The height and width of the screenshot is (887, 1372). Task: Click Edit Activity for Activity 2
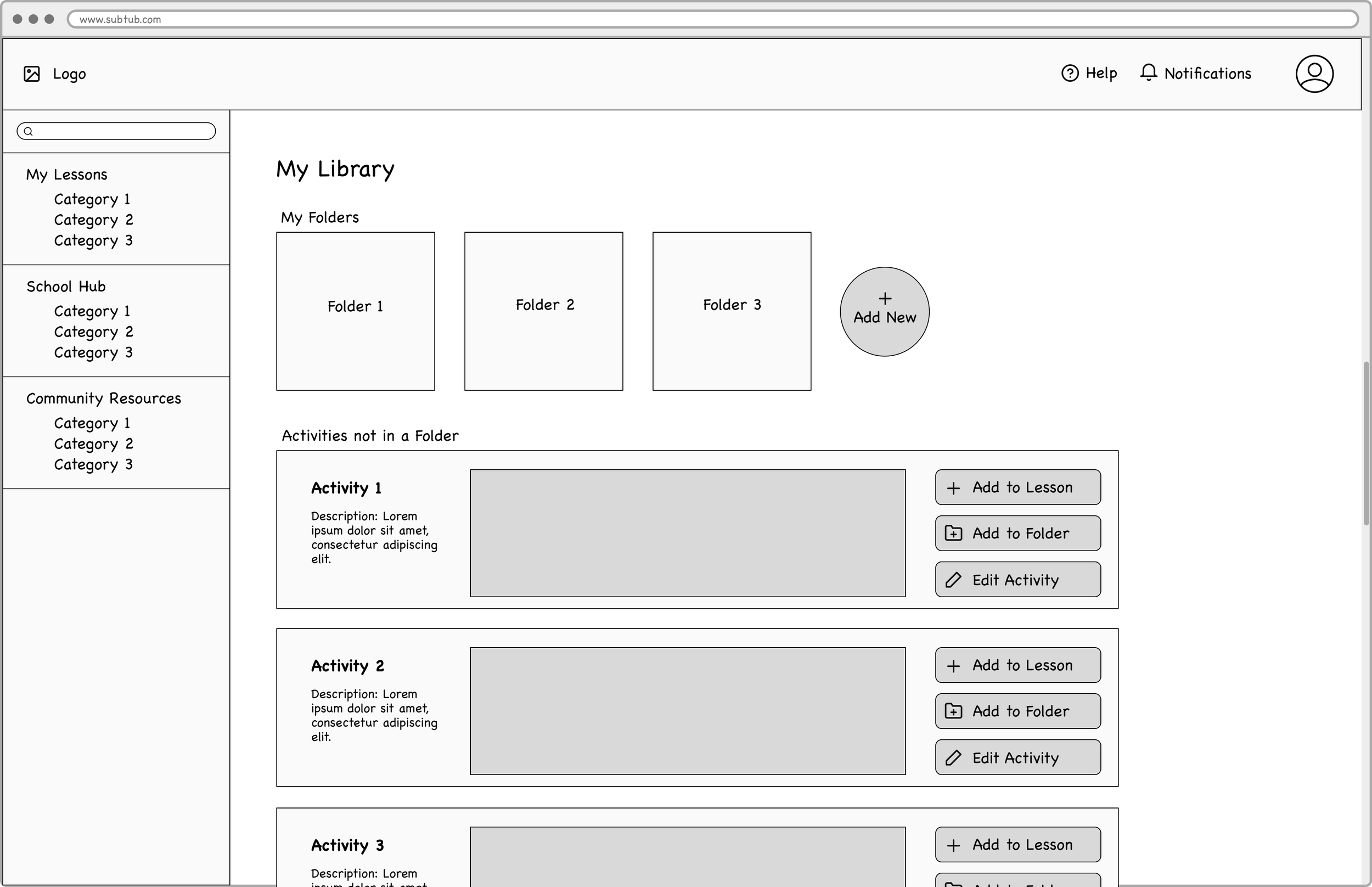tap(1017, 757)
